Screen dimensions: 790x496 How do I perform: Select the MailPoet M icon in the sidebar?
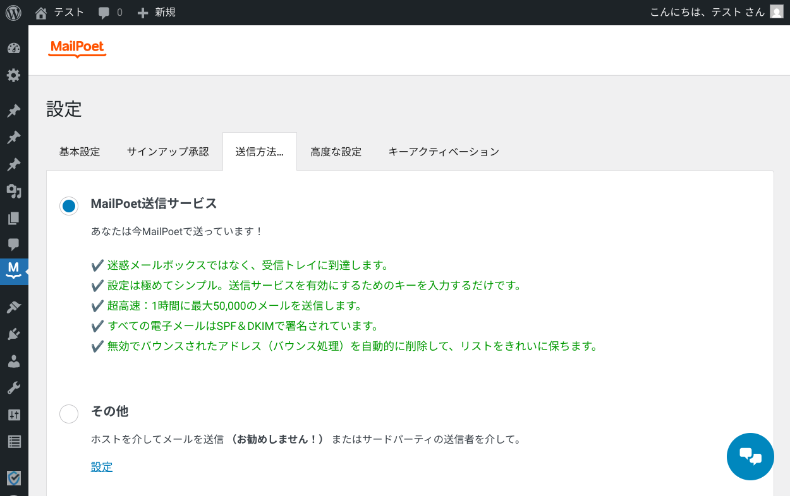[x=14, y=271]
